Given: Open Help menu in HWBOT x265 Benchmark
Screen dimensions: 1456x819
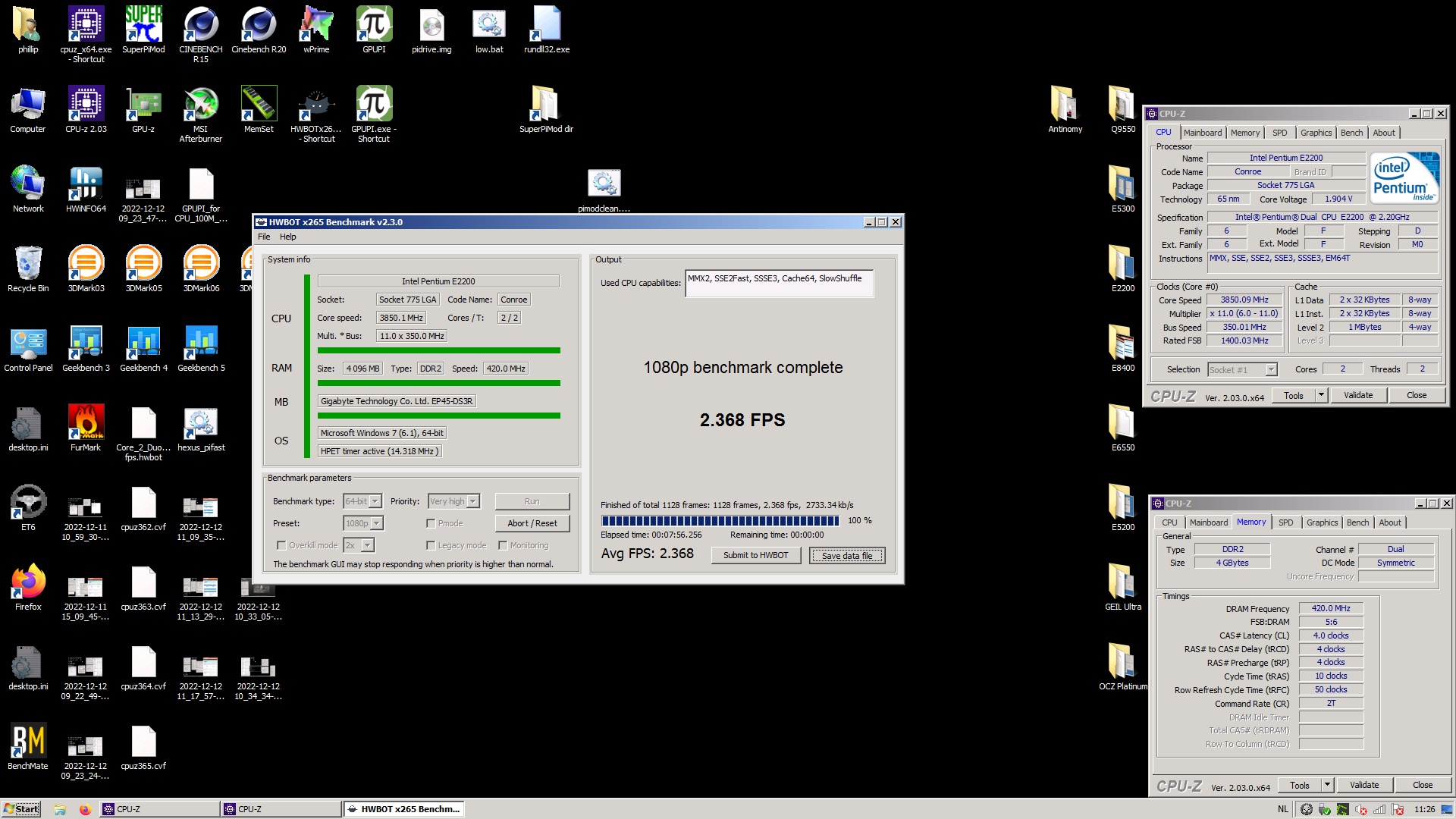Looking at the screenshot, I should pyautogui.click(x=288, y=237).
